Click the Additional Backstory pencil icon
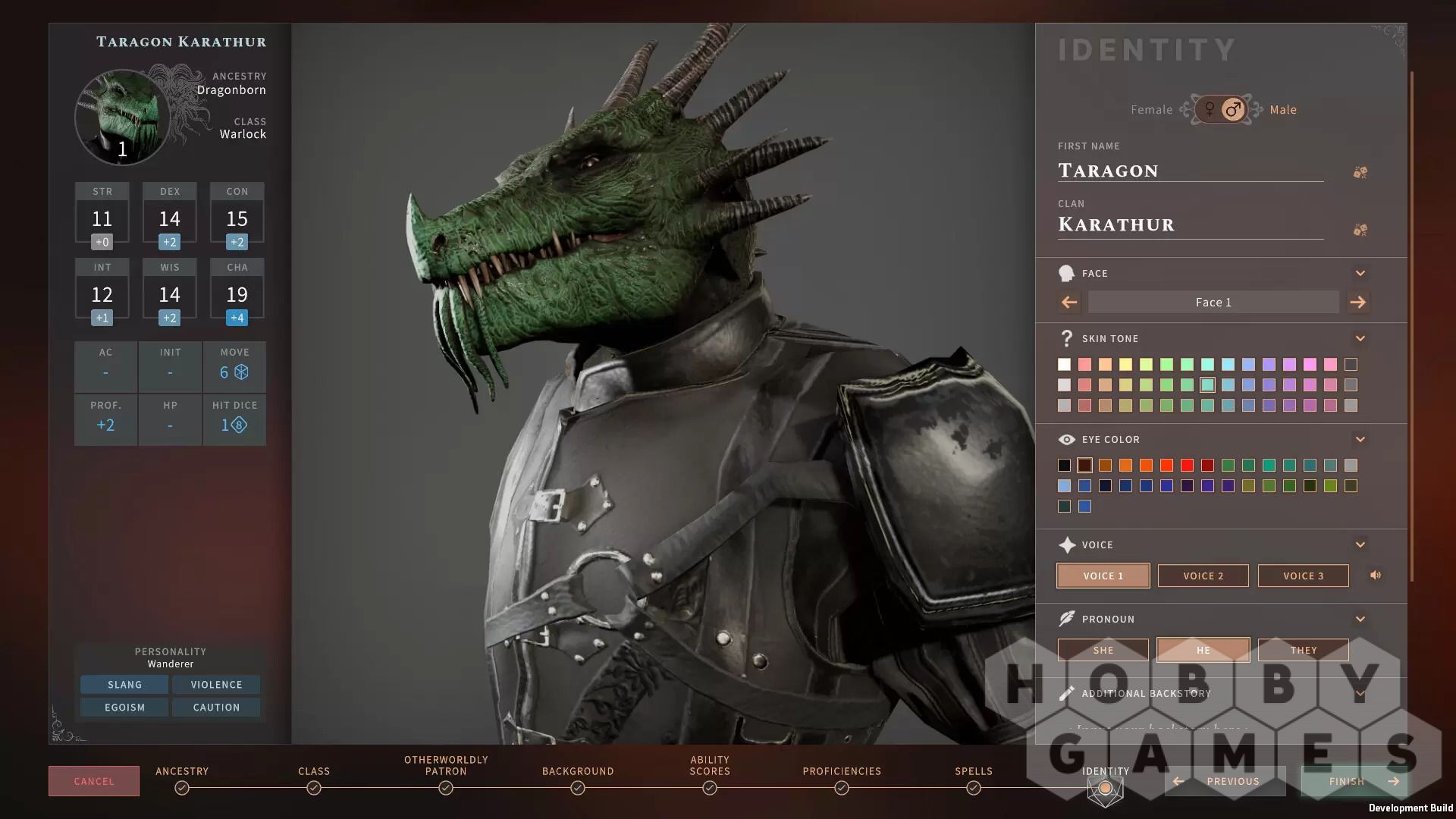The height and width of the screenshot is (819, 1456). pos(1066,693)
